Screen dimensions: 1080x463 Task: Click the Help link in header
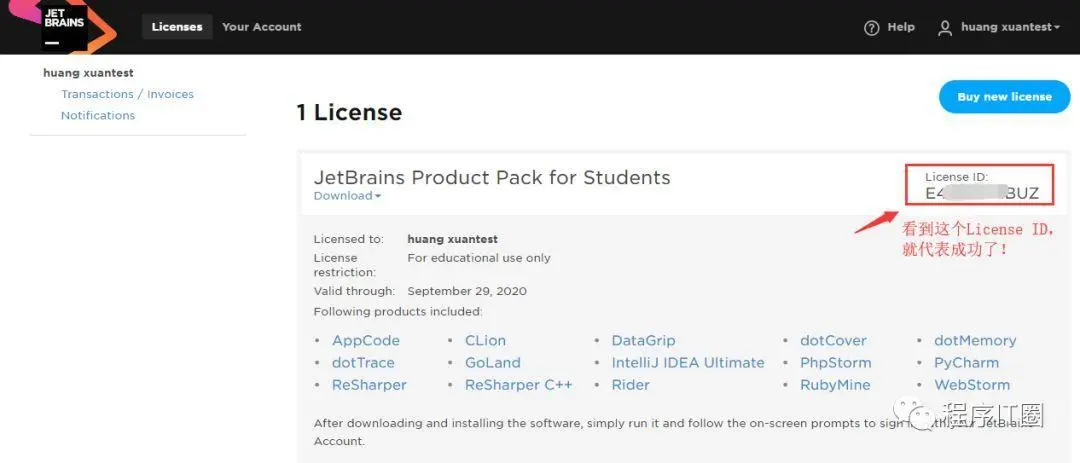click(901, 27)
